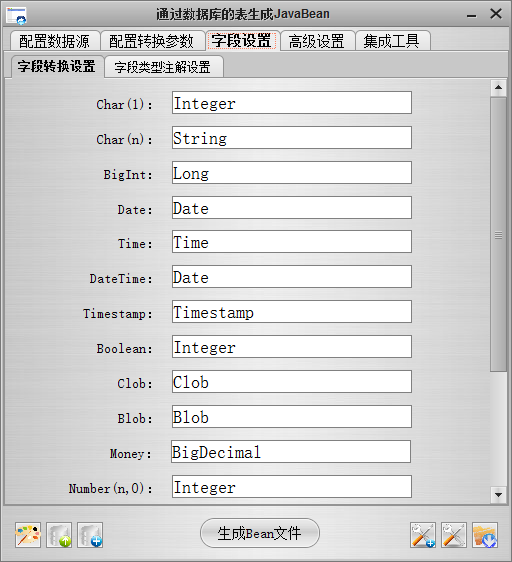Click the folder download icon
This screenshot has height=562, width=512.
click(485, 535)
